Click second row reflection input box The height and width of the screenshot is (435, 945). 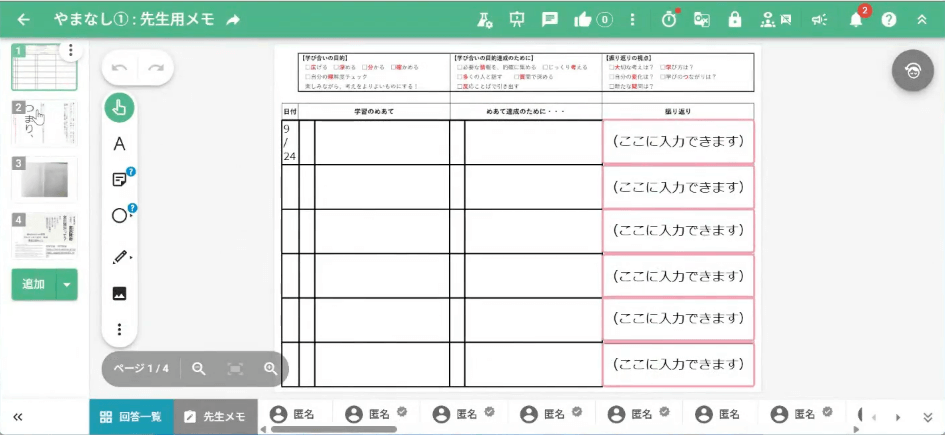678,187
